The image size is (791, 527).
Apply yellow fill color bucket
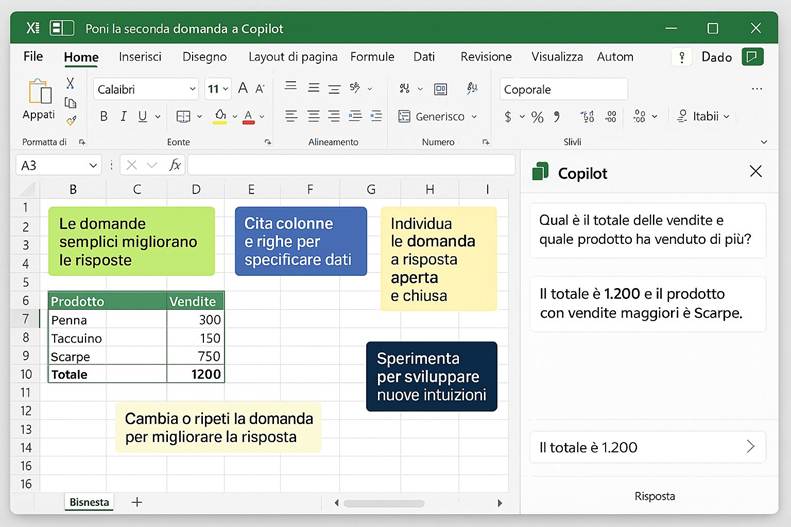pos(220,116)
